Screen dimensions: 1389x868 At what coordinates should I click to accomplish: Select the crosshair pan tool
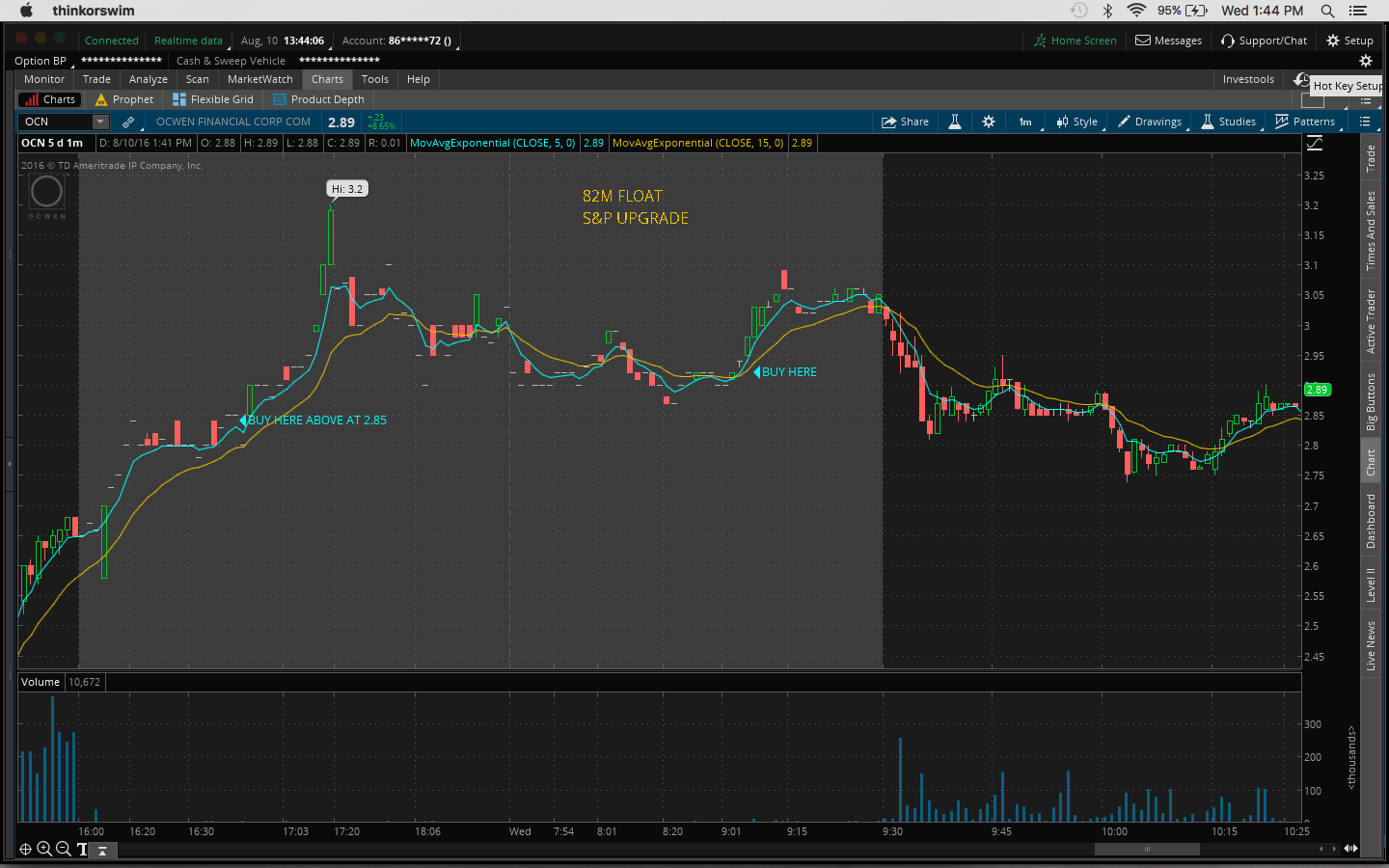(25, 849)
